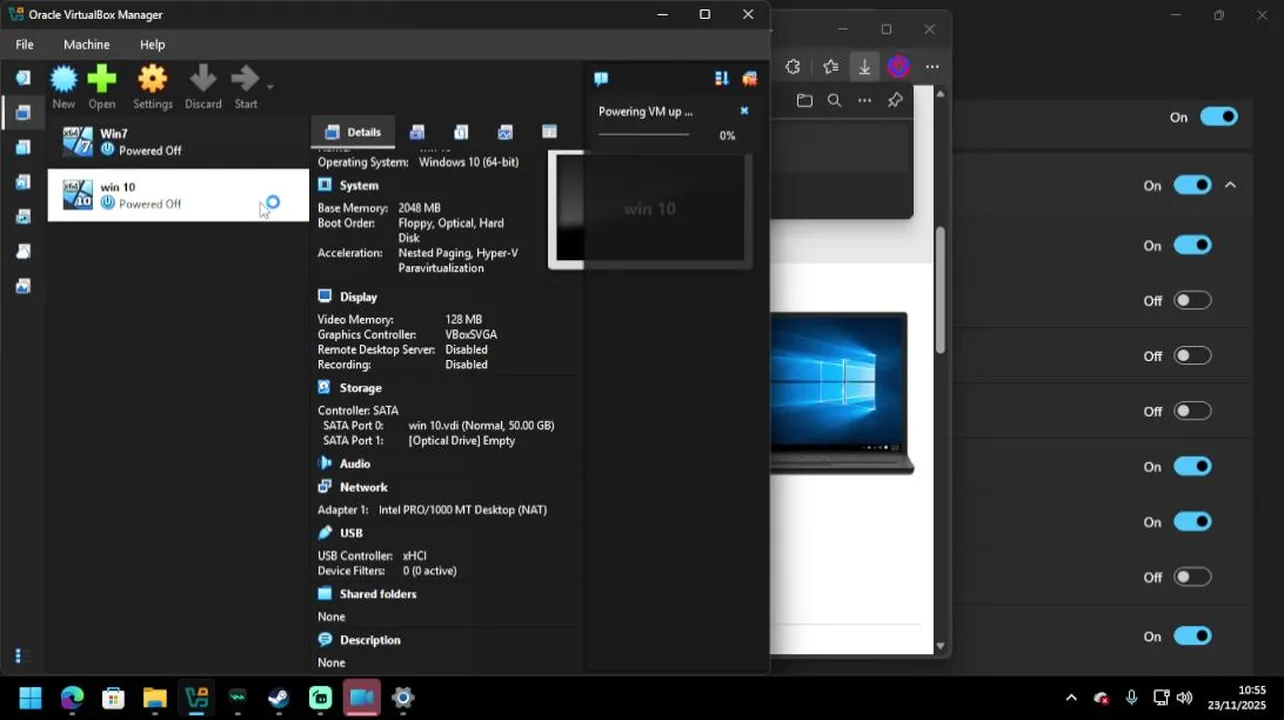Click the Start arrow icon
1284x720 pixels.
245,79
